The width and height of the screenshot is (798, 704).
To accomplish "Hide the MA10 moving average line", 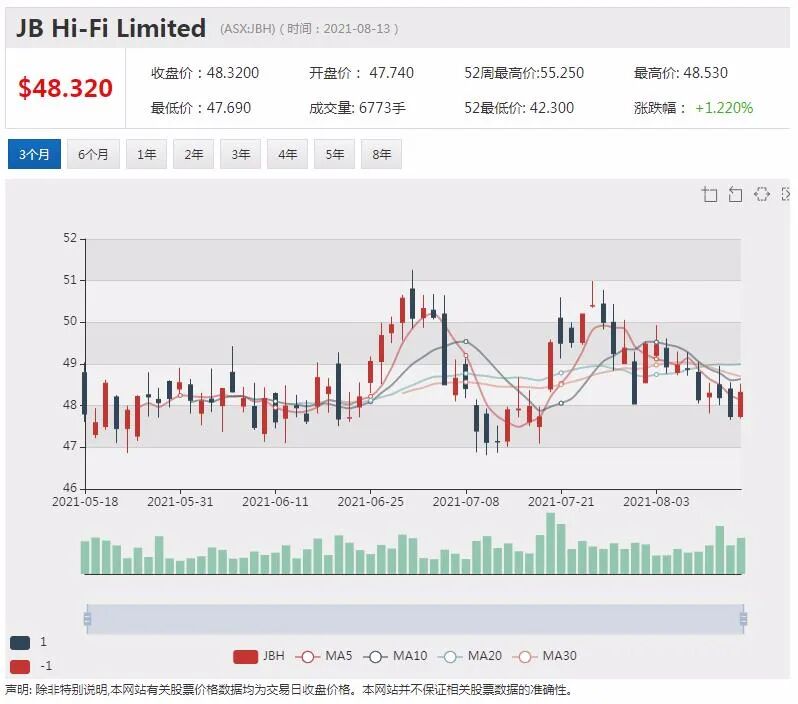I will [395, 656].
